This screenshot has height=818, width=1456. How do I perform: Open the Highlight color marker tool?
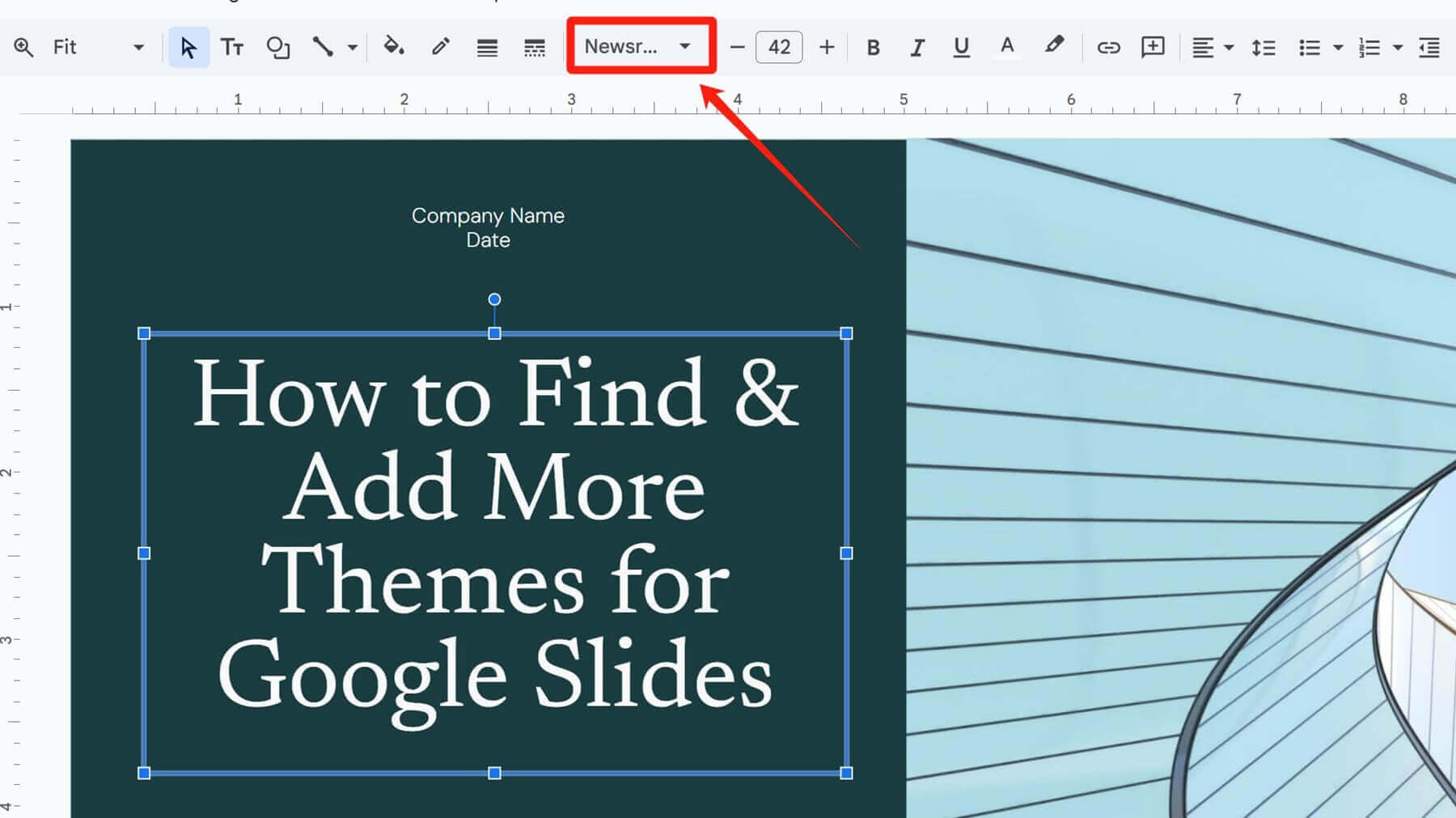coord(1054,45)
